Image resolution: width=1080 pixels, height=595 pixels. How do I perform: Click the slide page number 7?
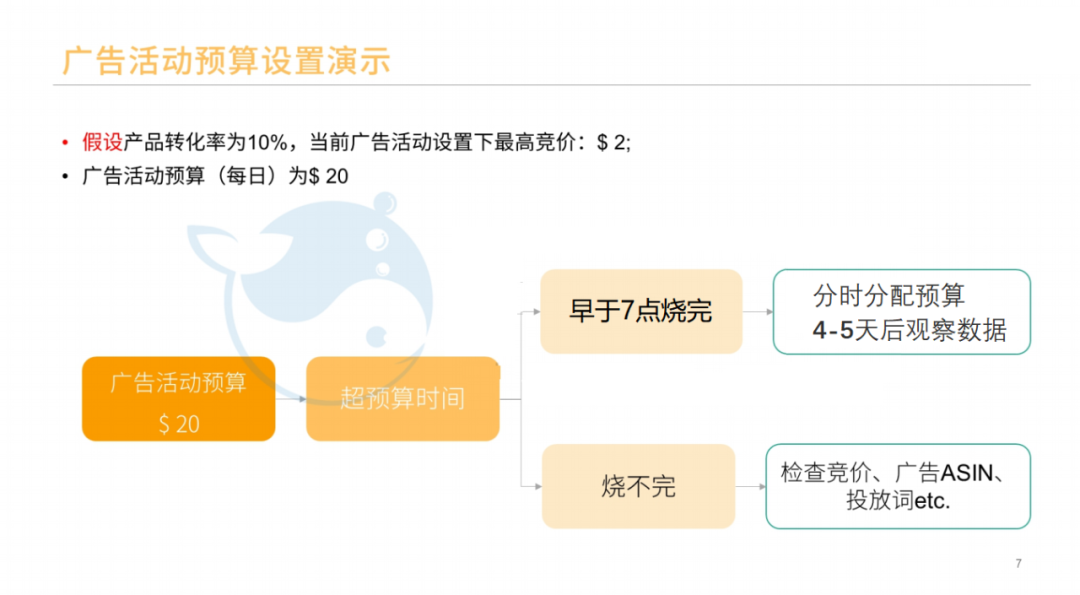[x=1018, y=564]
